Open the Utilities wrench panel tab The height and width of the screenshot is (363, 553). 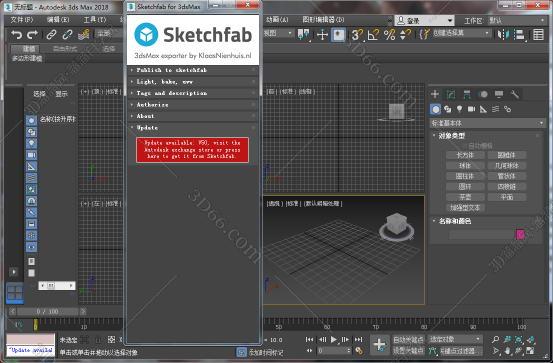(515, 94)
